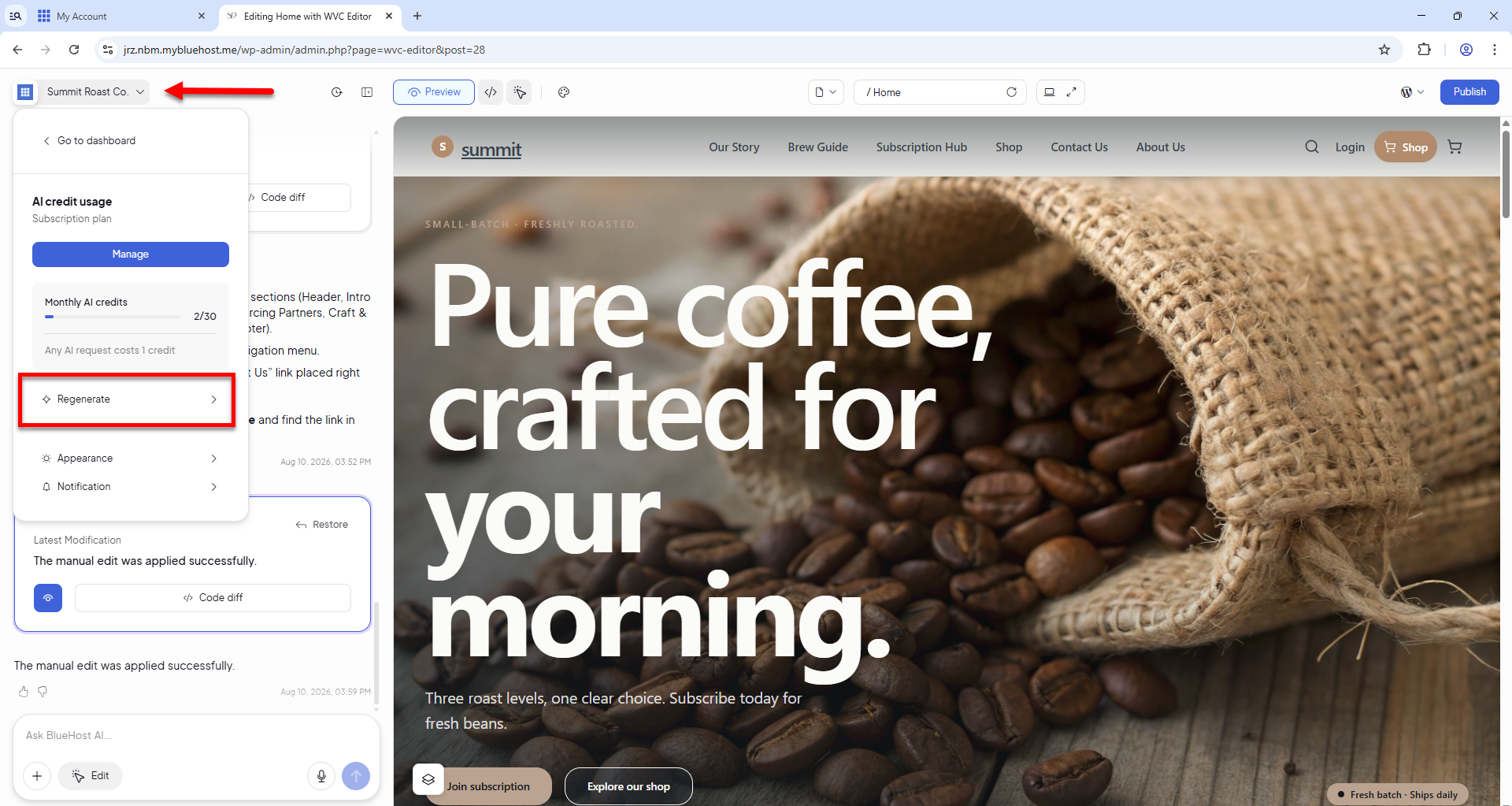Image resolution: width=1512 pixels, height=806 pixels.
Task: Toggle the Edit mode chip
Action: 90,776
